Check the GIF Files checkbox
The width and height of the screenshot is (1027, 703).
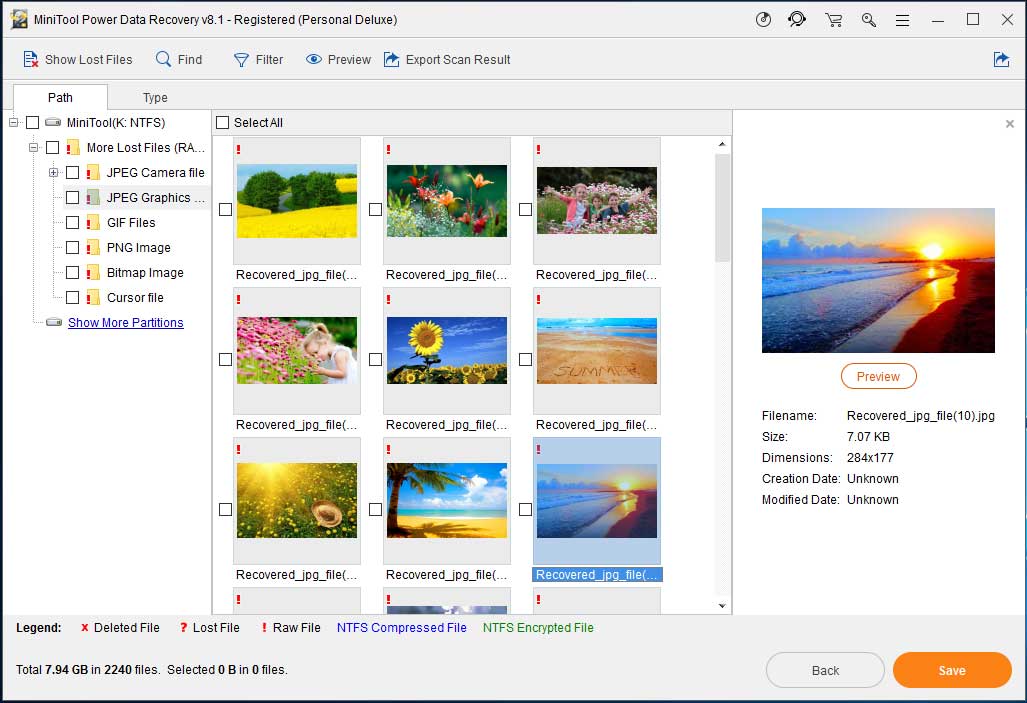click(x=72, y=223)
